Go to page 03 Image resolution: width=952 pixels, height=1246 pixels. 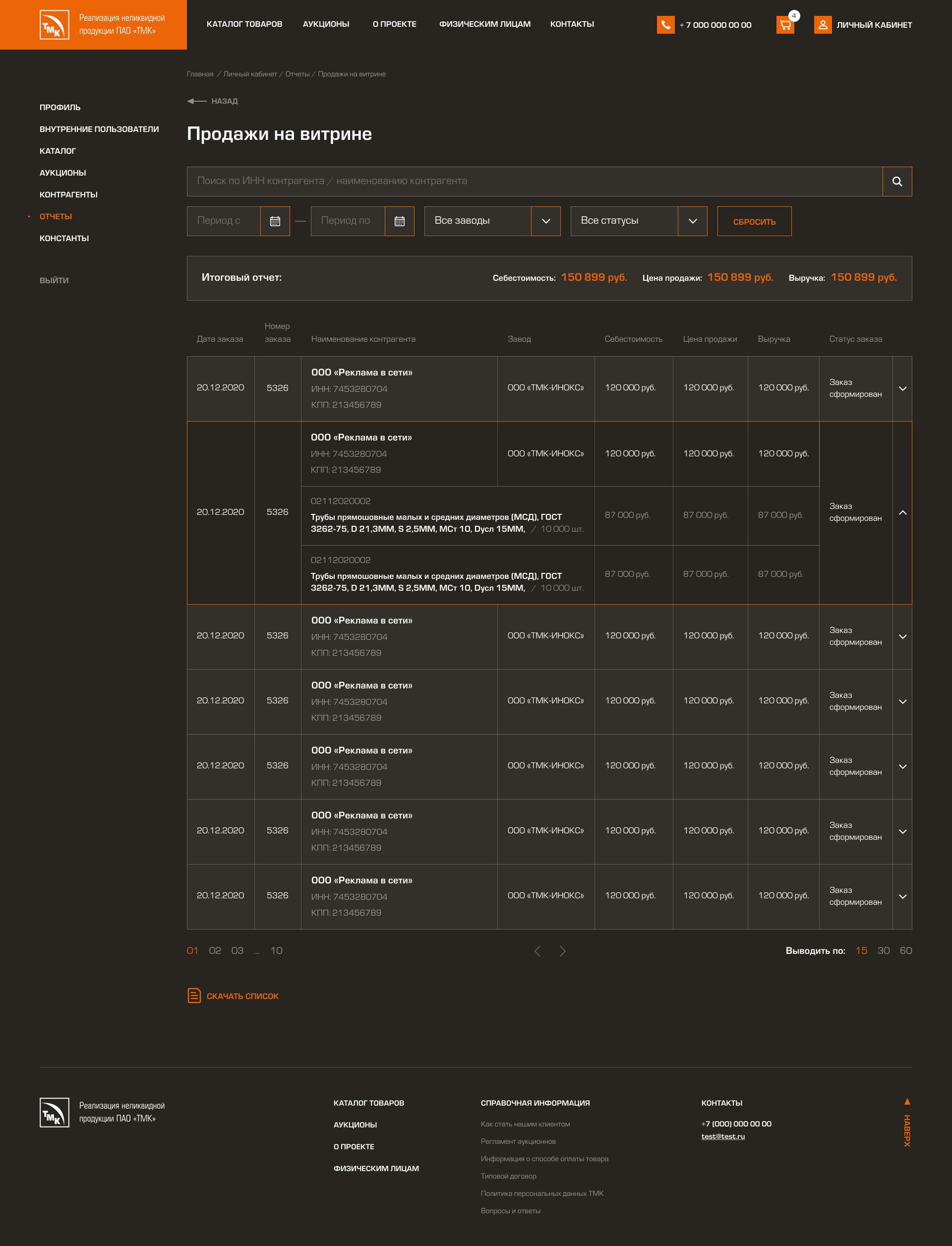(x=238, y=951)
